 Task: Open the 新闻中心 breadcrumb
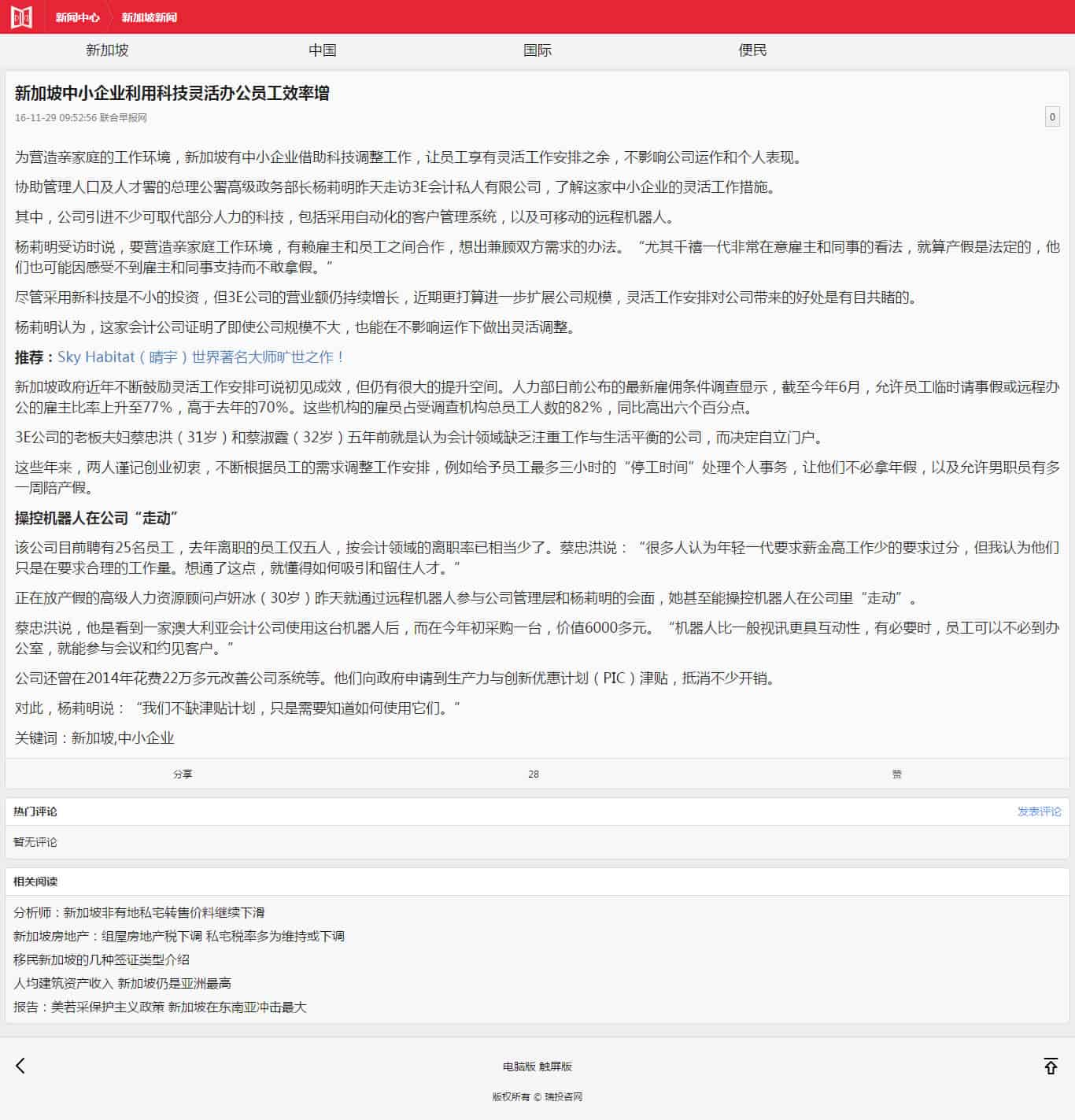(x=77, y=17)
